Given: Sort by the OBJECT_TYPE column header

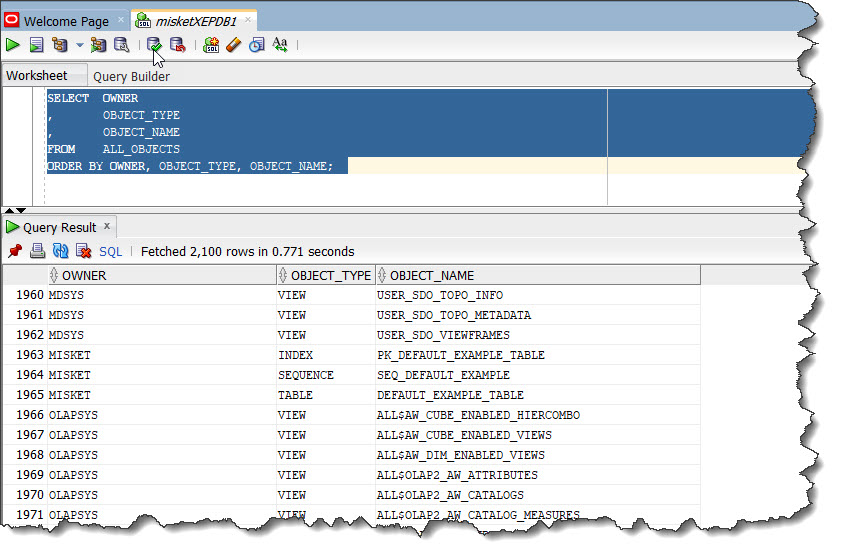Looking at the screenshot, I should tap(326, 275).
